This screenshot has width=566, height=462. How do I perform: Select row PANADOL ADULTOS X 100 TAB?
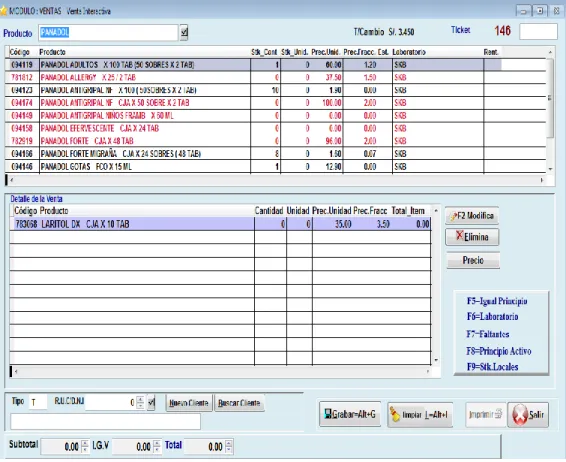[253, 65]
